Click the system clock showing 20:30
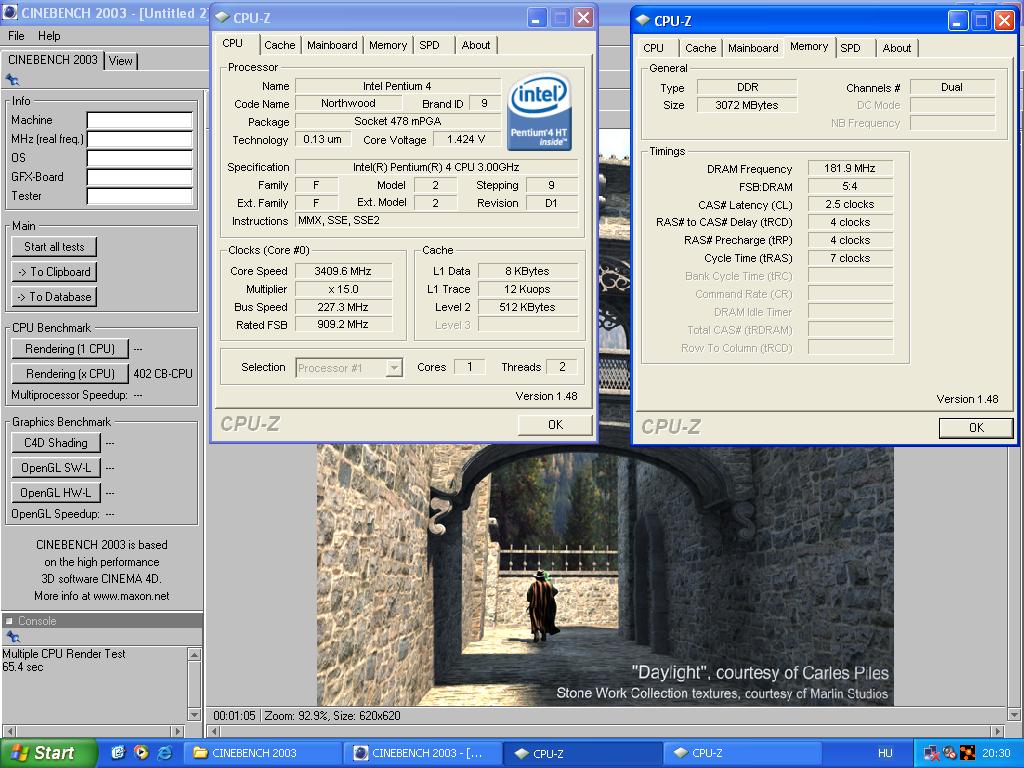 pyautogui.click(x=996, y=753)
